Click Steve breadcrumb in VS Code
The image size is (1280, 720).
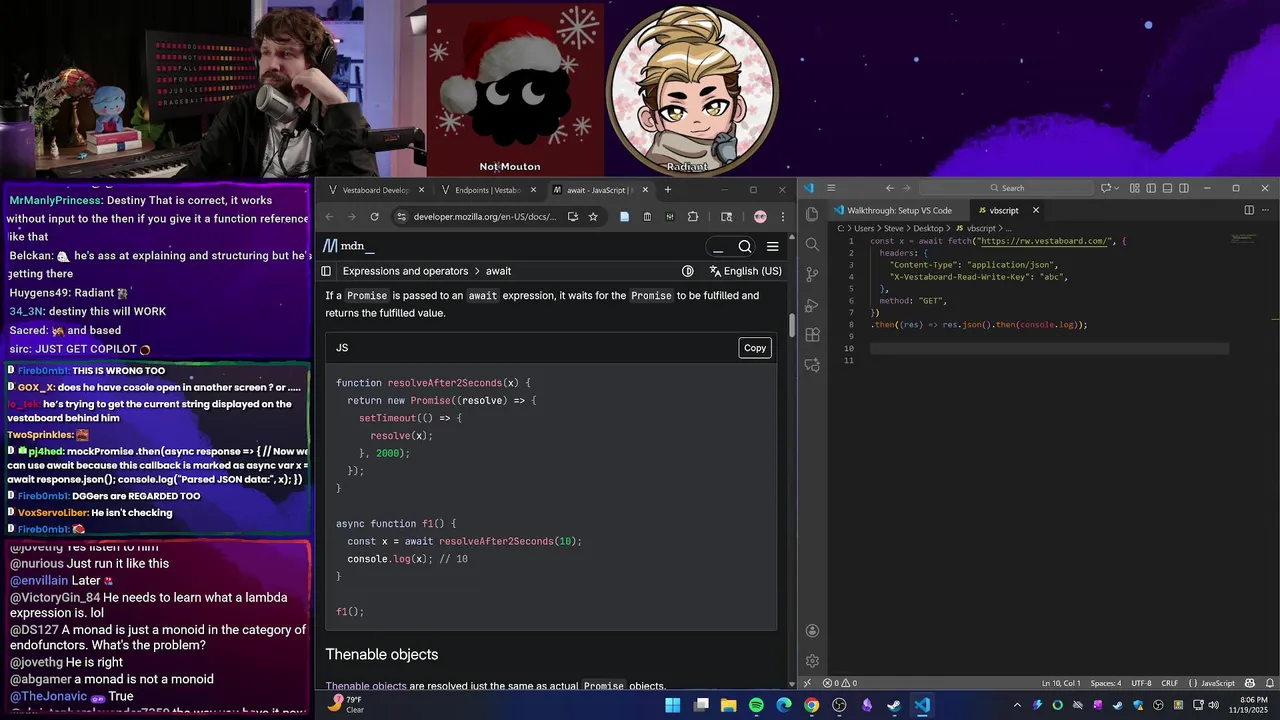pyautogui.click(x=893, y=228)
